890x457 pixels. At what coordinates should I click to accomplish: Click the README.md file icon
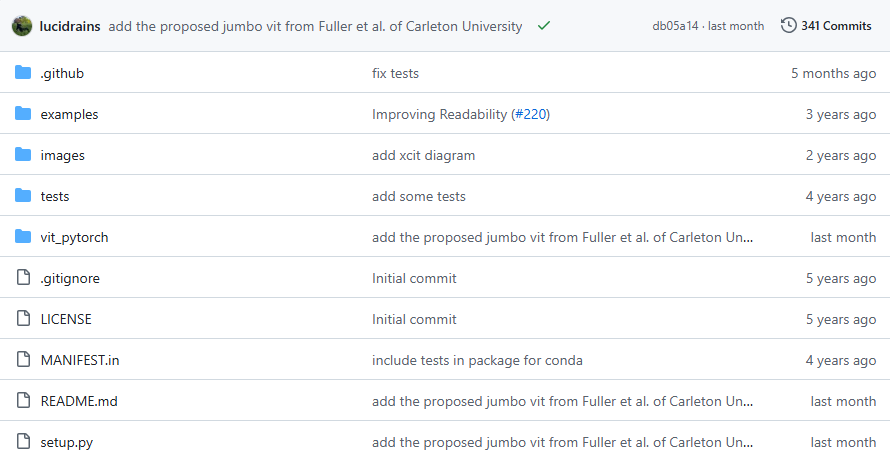point(23,401)
